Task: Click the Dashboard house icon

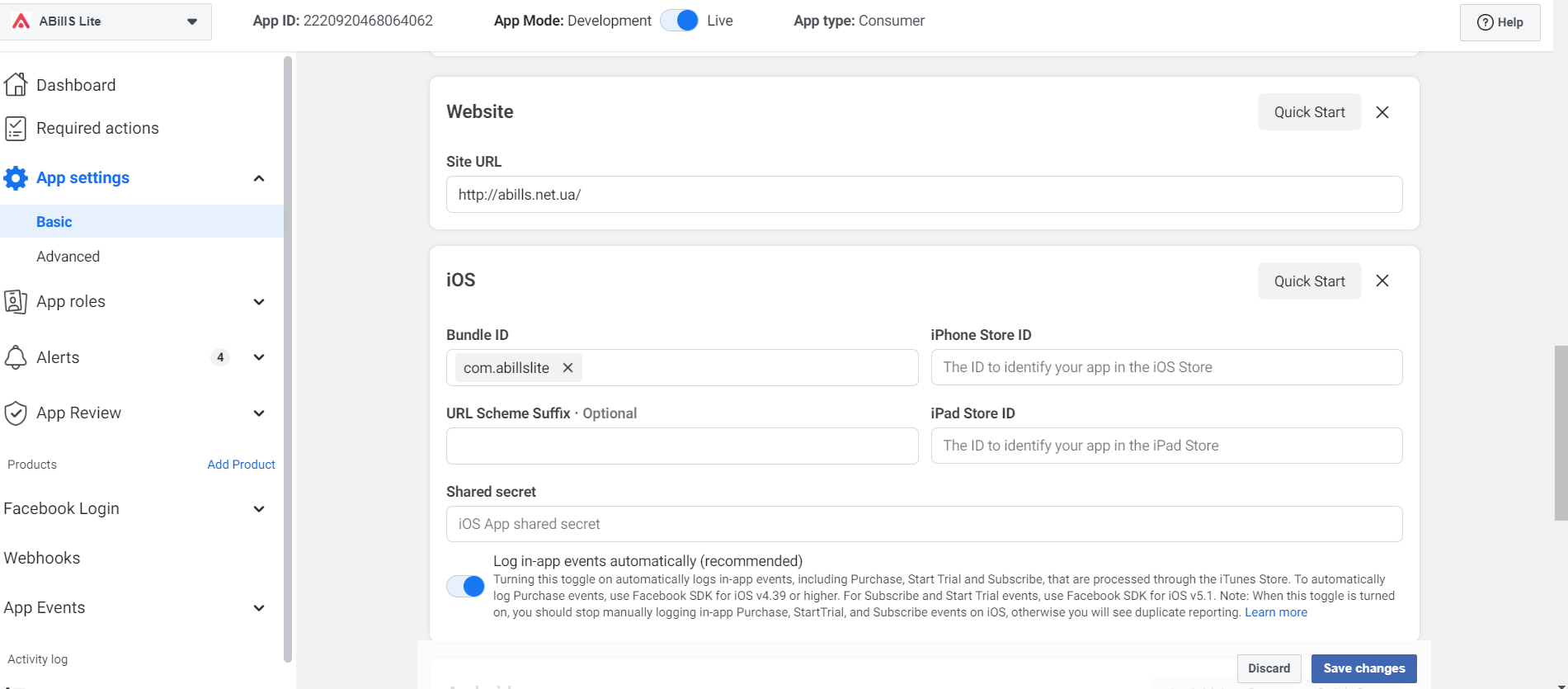Action: pyautogui.click(x=16, y=84)
